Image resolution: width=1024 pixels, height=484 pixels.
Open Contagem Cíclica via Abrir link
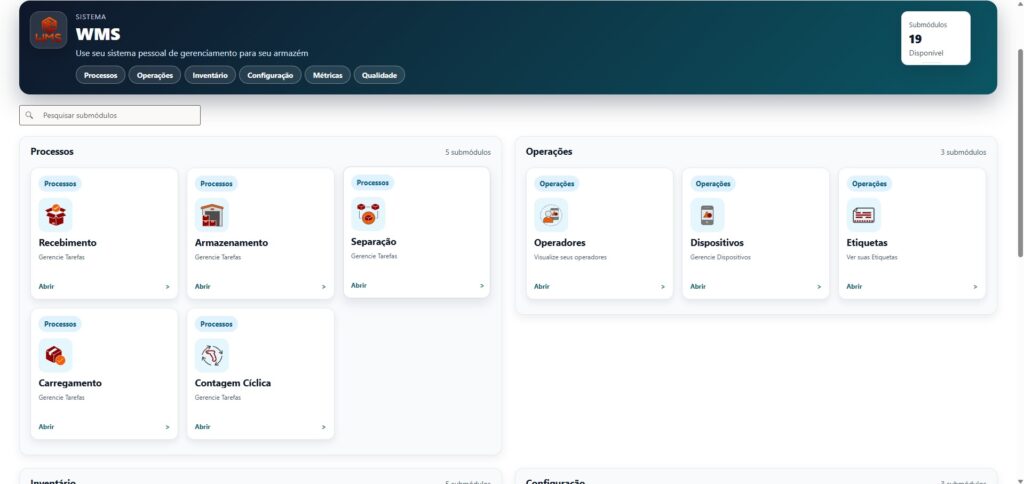(x=202, y=427)
